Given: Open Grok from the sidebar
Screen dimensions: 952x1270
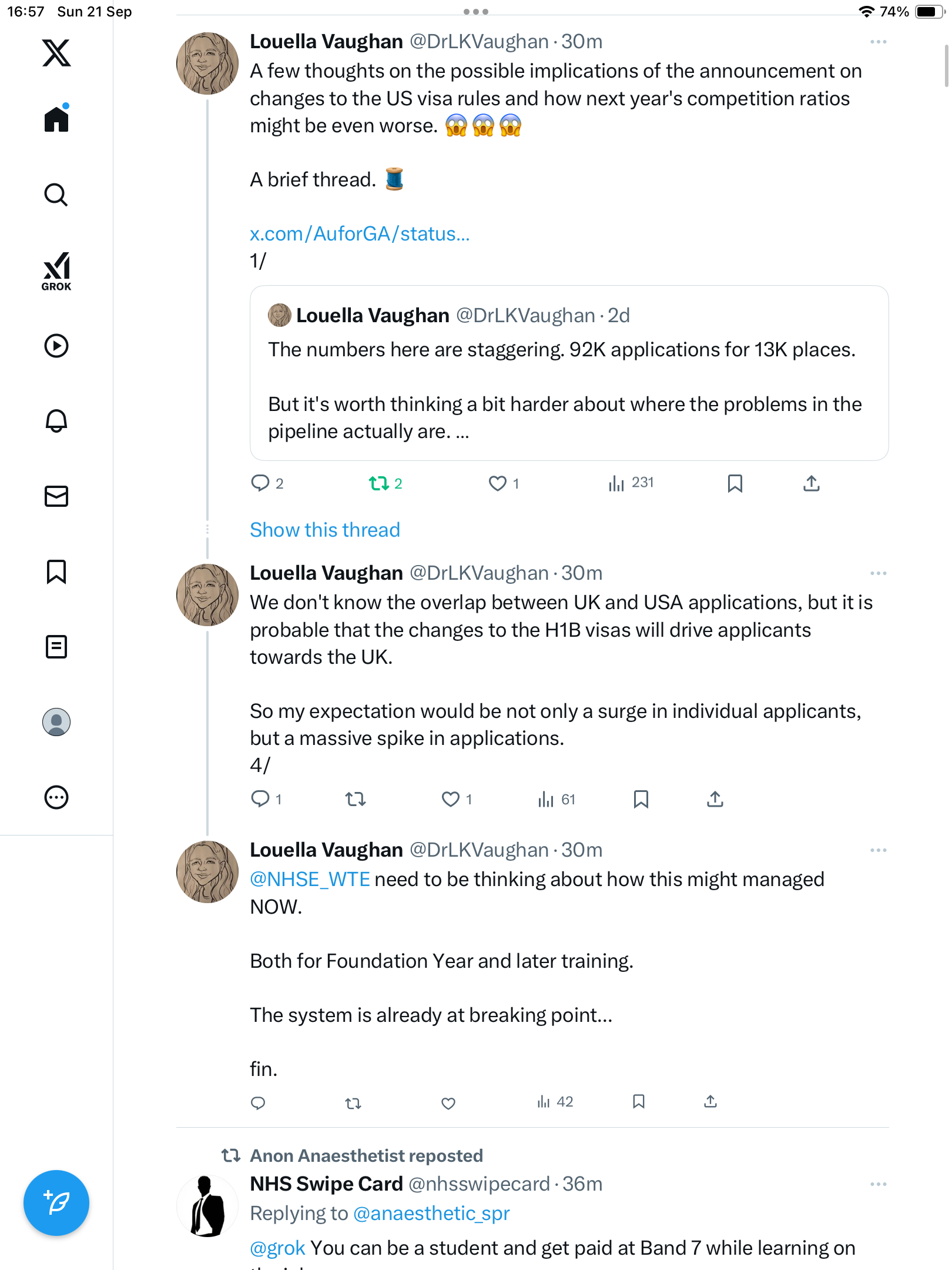Looking at the screenshot, I should 56,271.
